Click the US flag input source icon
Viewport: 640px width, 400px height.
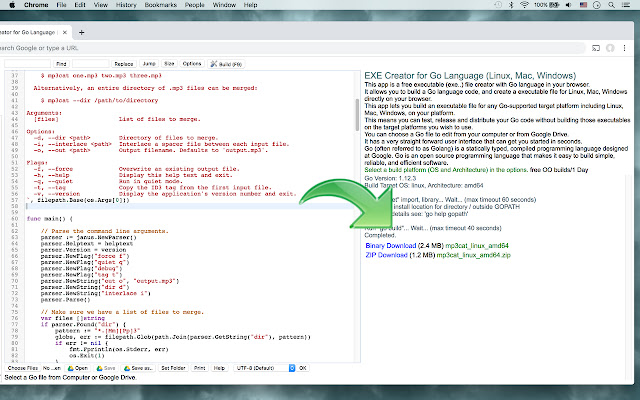(583, 5)
